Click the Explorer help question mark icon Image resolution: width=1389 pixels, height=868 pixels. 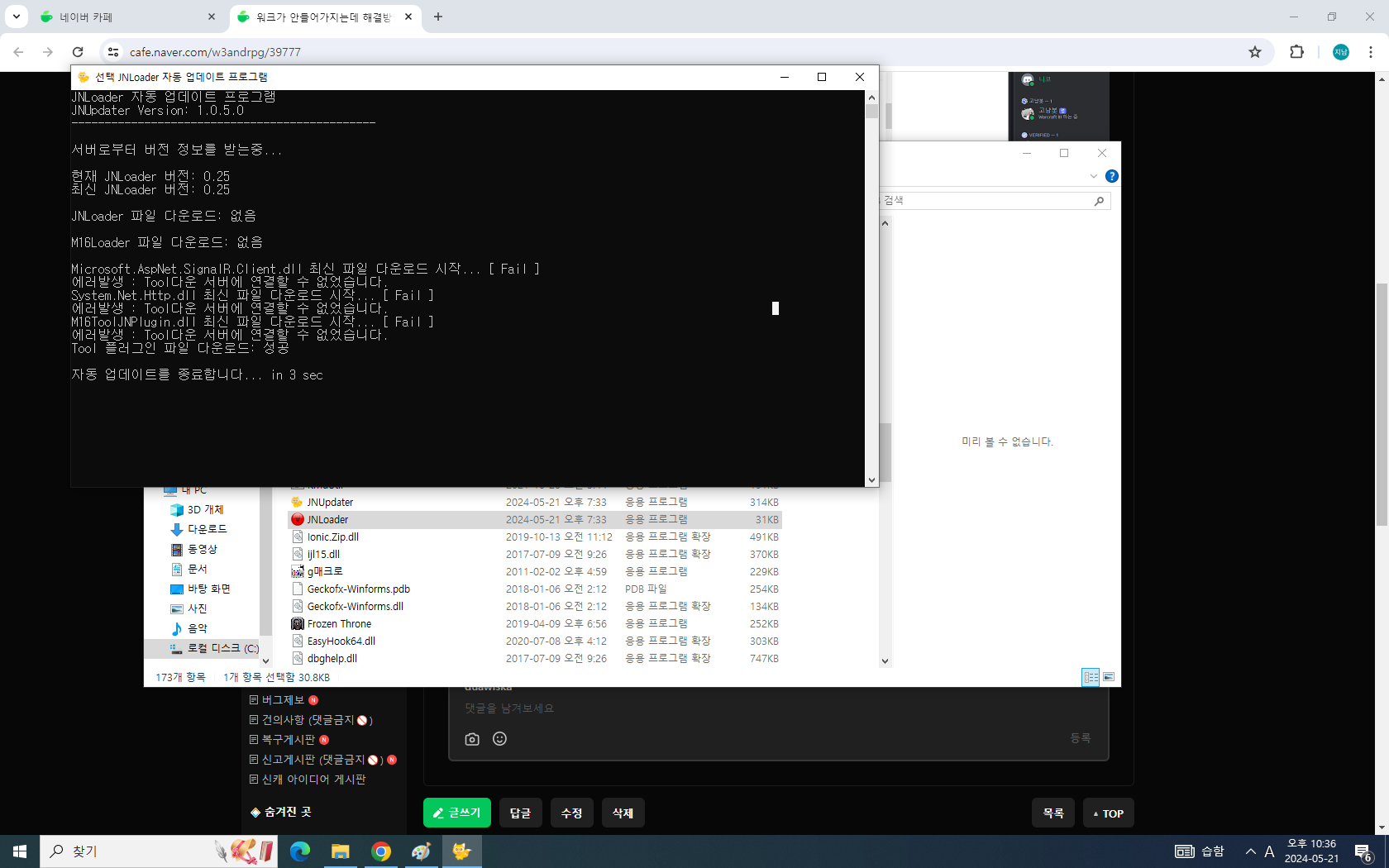1111,176
